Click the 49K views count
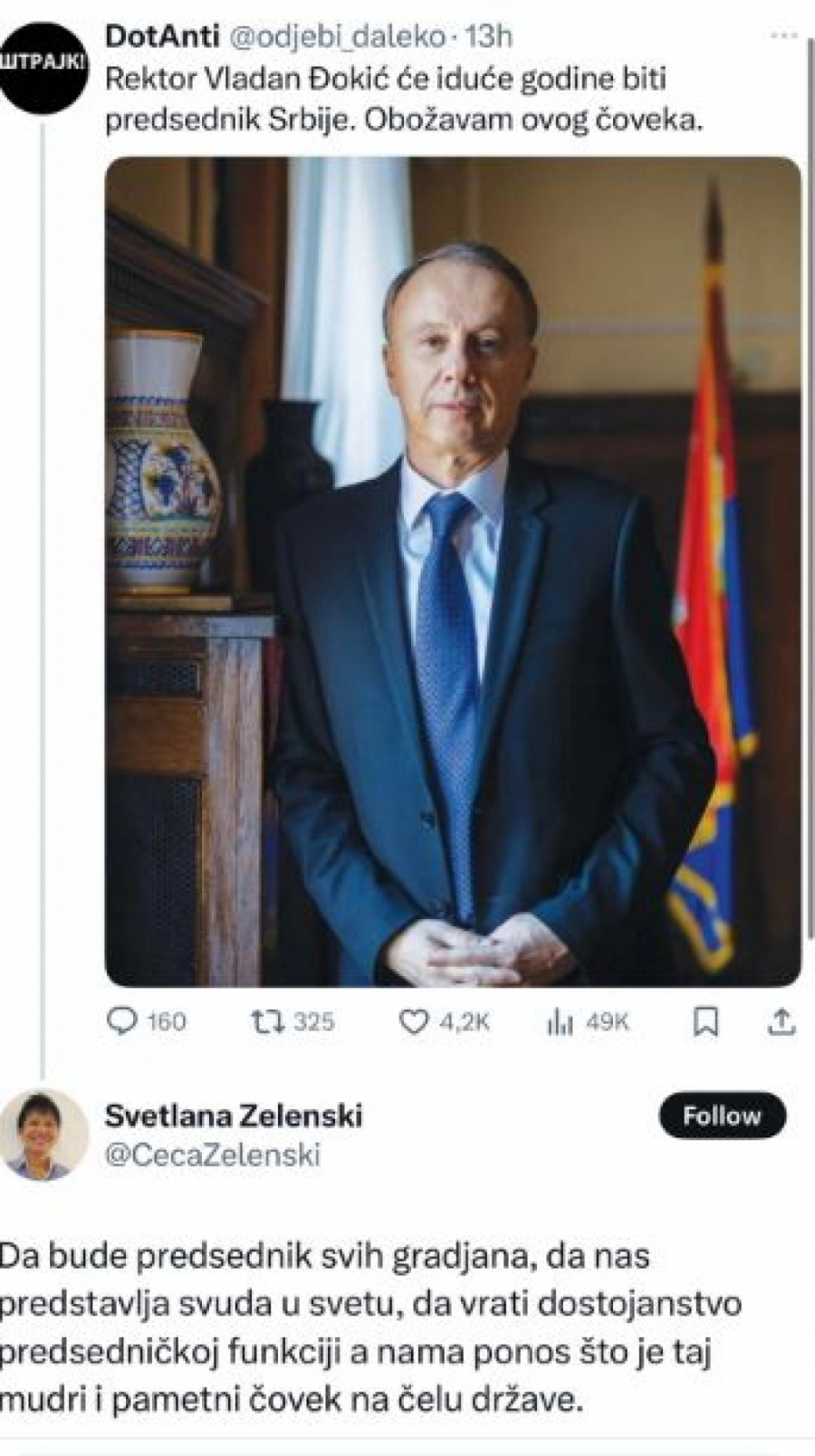 click(608, 1022)
